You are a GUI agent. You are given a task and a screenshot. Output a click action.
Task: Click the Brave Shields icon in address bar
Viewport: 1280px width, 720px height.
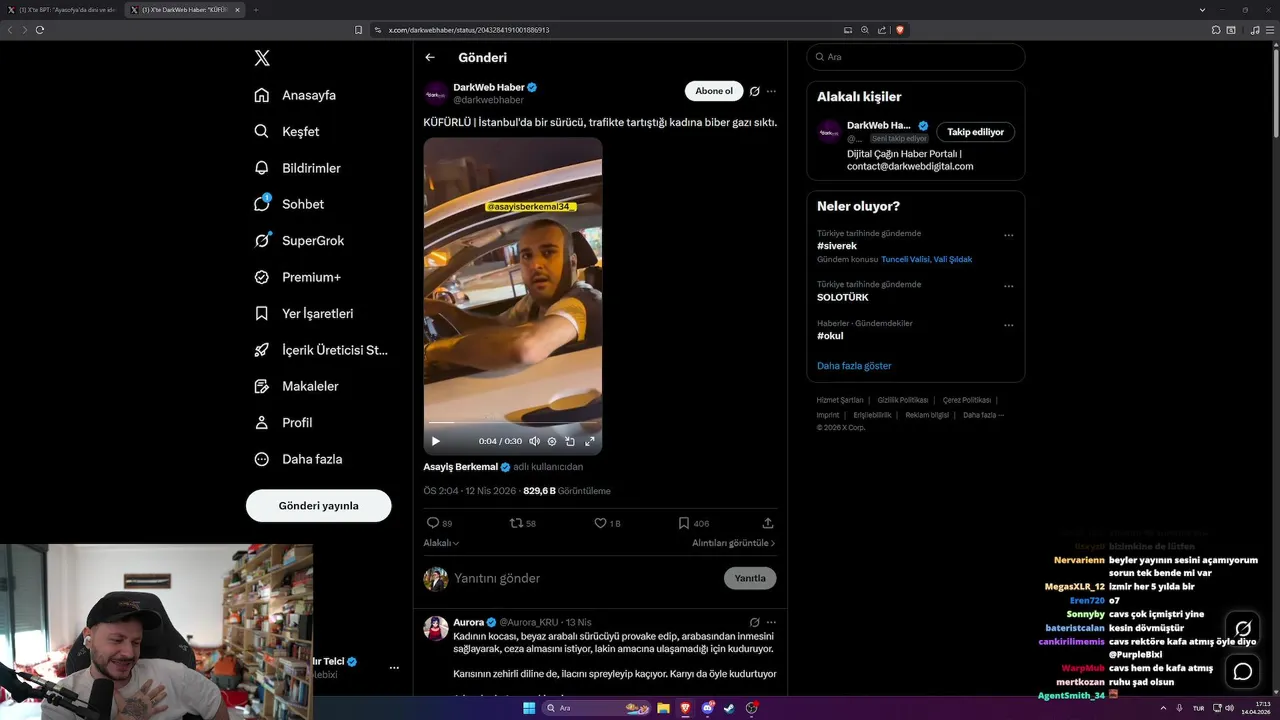[x=900, y=30]
